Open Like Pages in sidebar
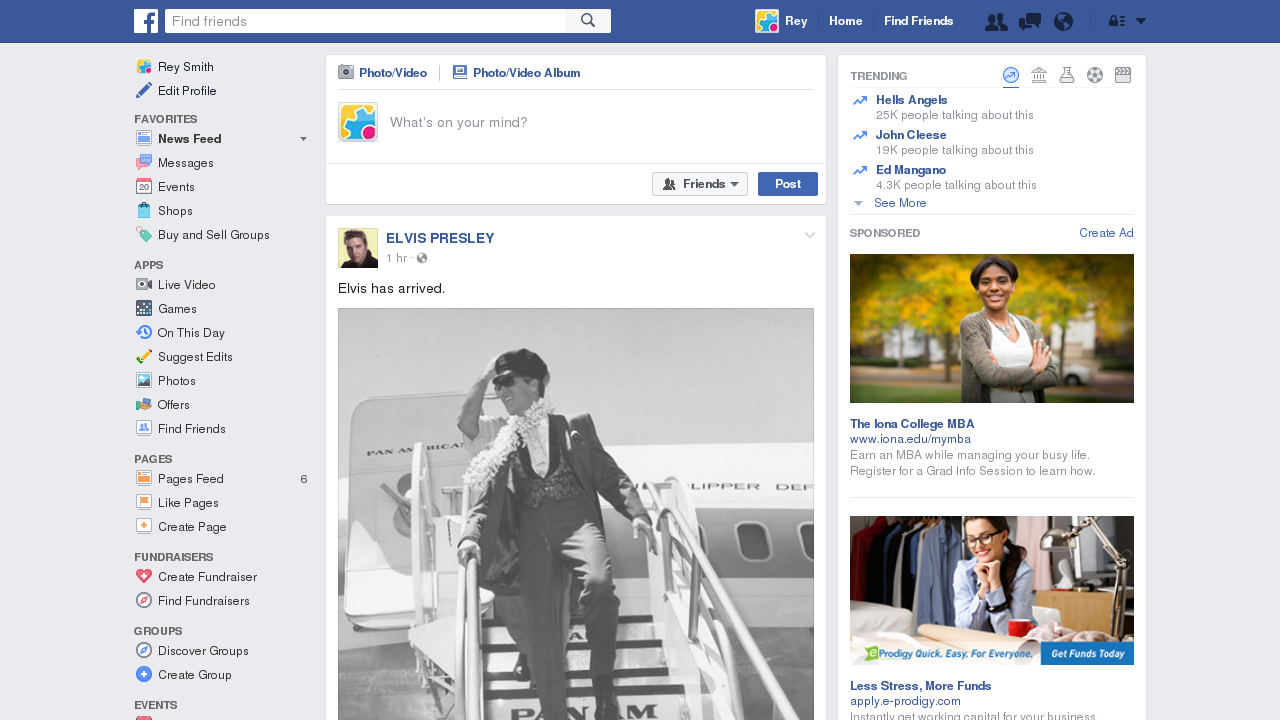The width and height of the screenshot is (1280, 720). (x=188, y=503)
